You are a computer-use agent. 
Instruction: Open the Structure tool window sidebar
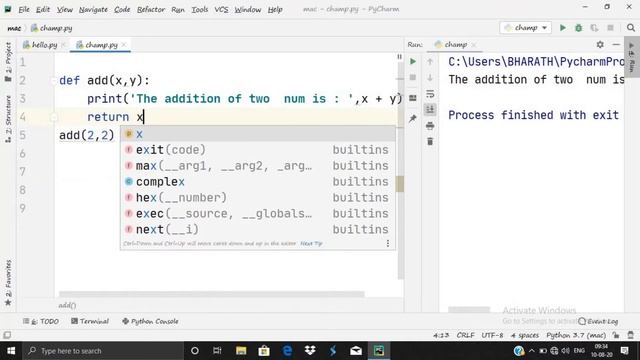pyautogui.click(x=8, y=119)
